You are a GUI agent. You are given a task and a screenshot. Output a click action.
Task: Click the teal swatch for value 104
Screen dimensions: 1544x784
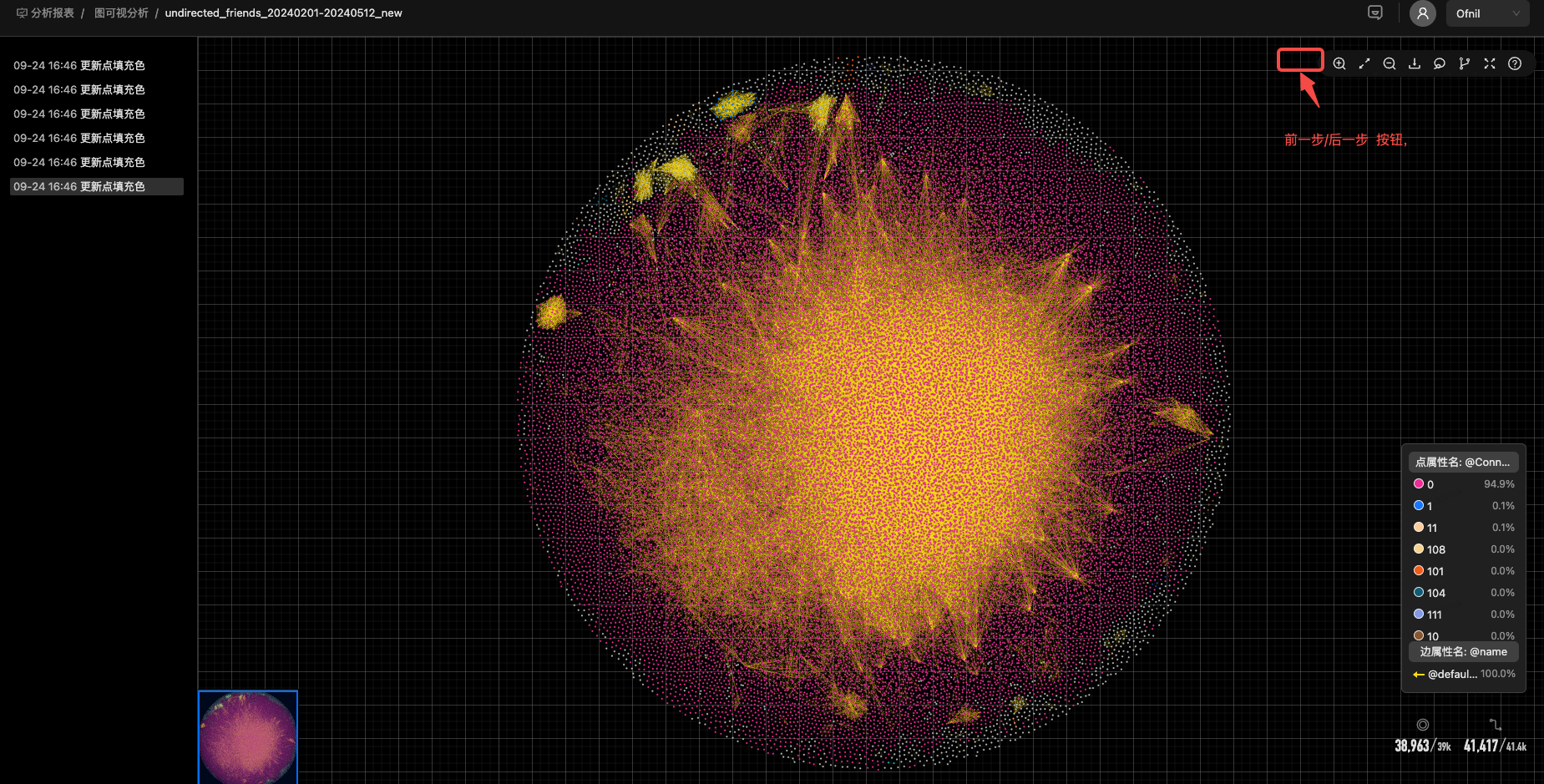[x=1419, y=592]
